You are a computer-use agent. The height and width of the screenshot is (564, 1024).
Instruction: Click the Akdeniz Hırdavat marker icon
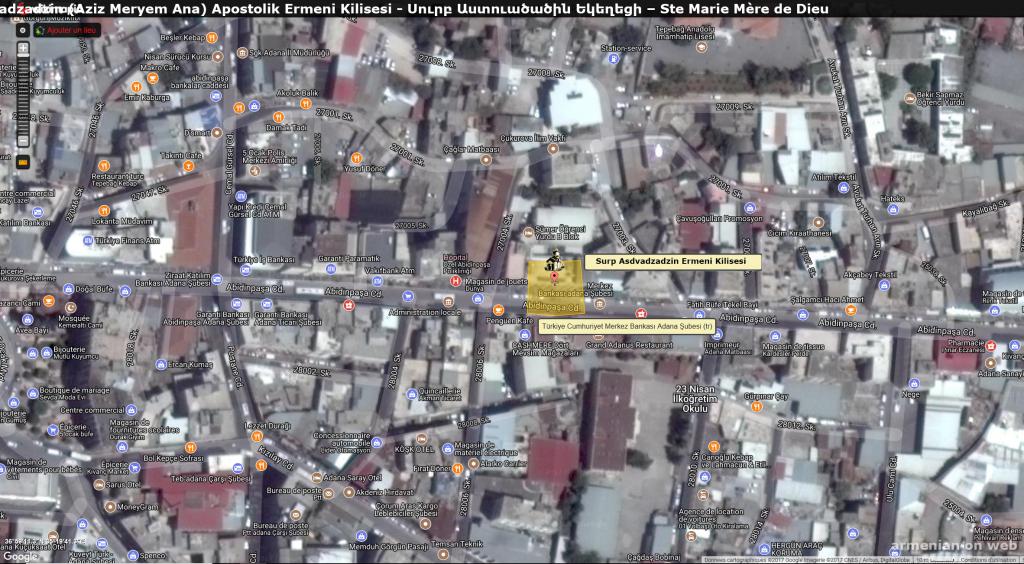pyautogui.click(x=349, y=492)
